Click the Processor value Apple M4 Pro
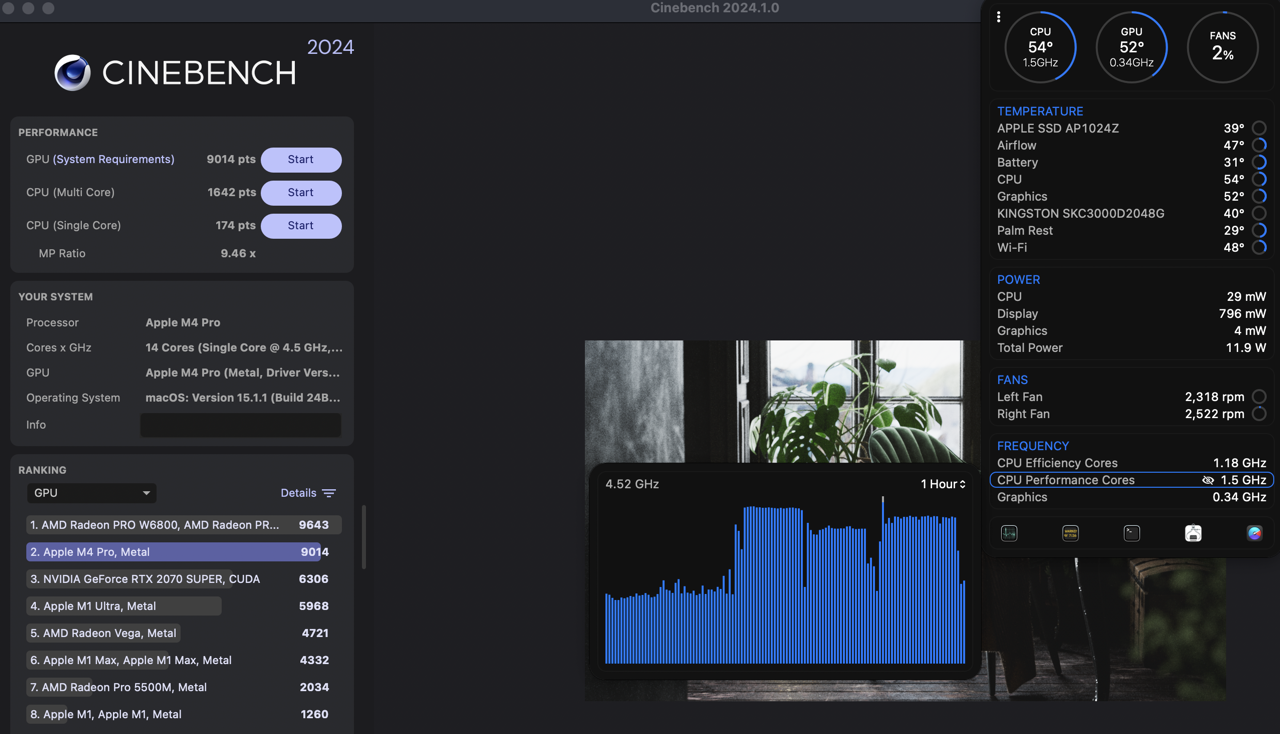Viewport: 1280px width, 734px height. 183,323
